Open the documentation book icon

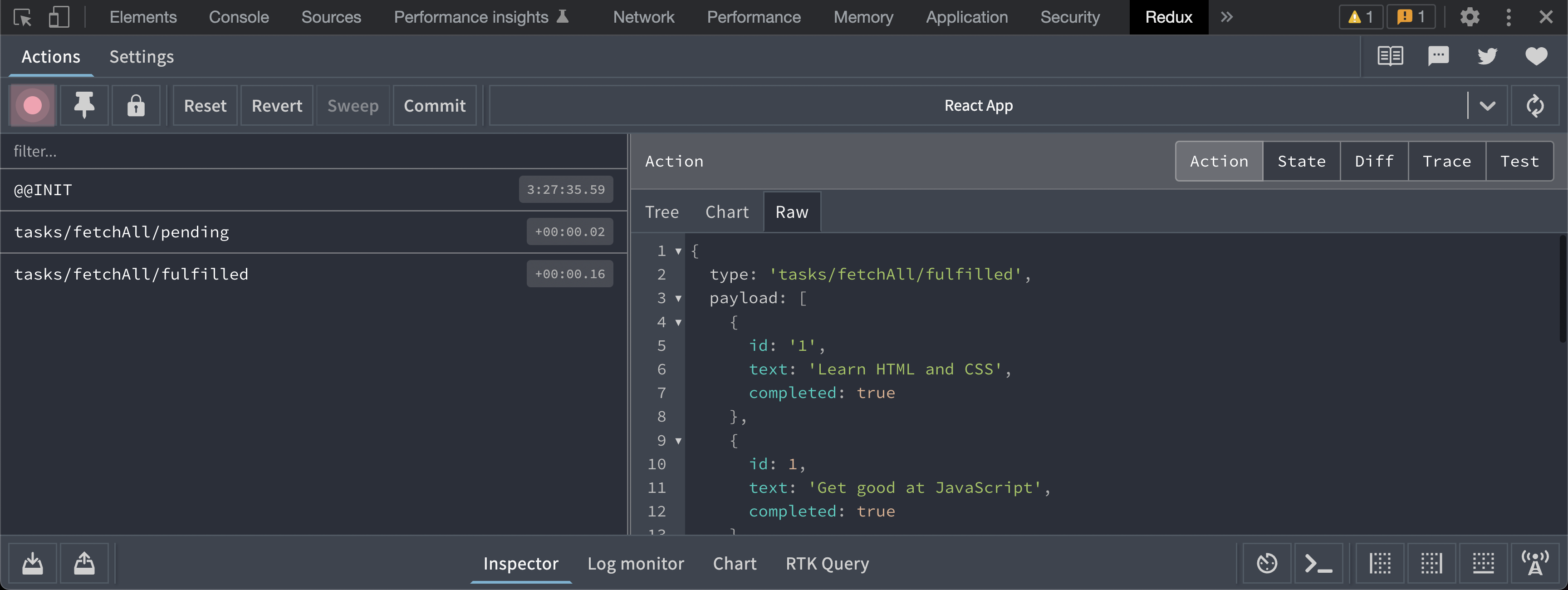click(x=1390, y=56)
